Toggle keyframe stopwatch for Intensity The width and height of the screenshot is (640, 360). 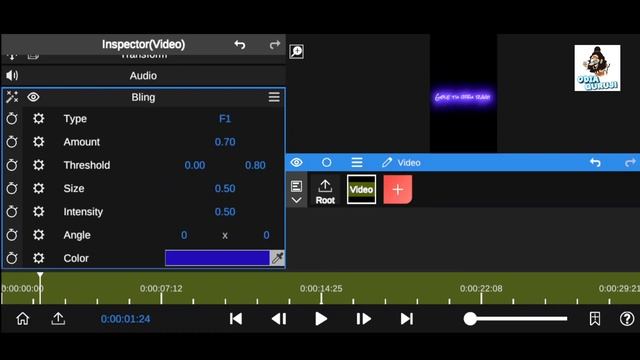(12, 212)
